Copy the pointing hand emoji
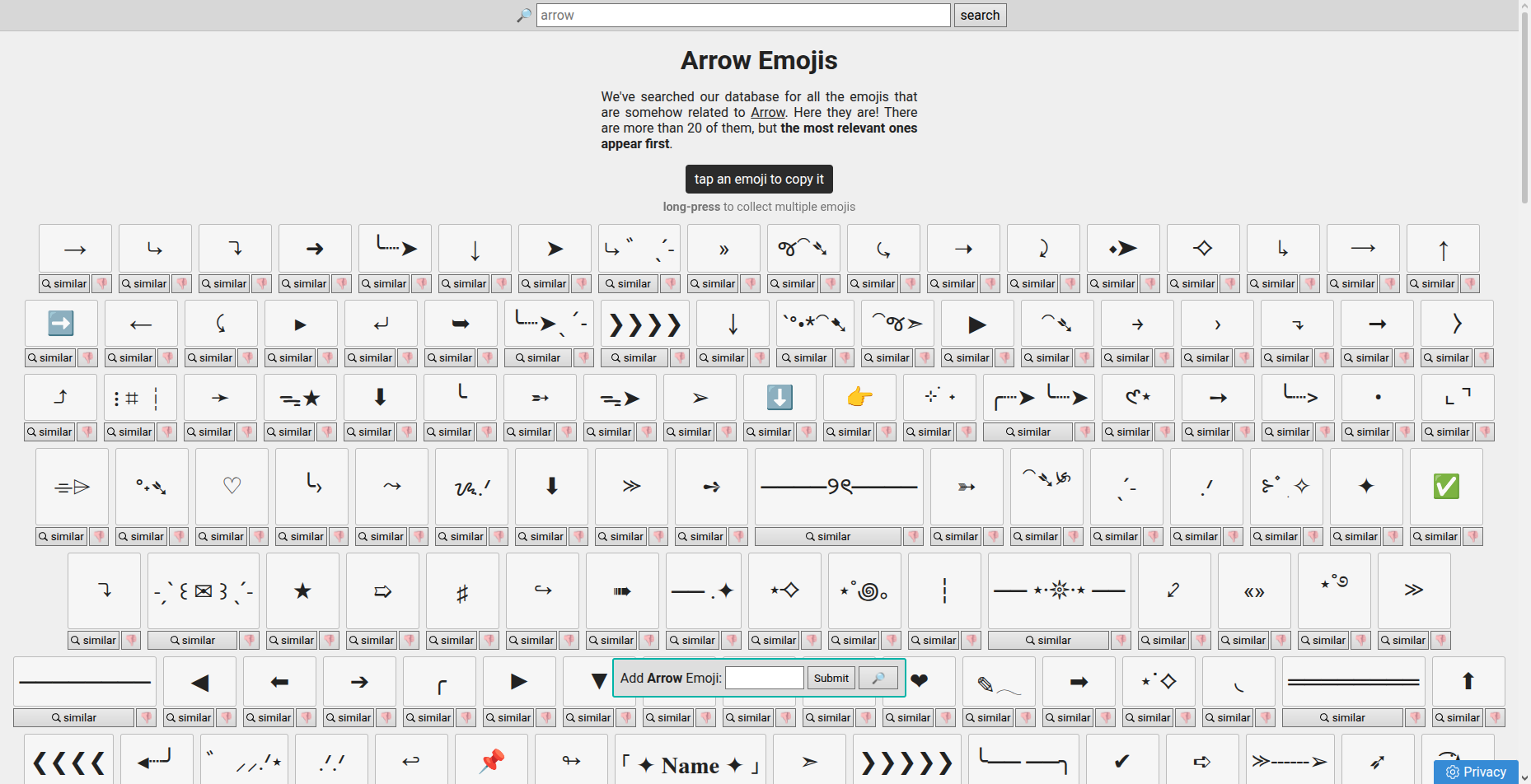 click(x=859, y=397)
